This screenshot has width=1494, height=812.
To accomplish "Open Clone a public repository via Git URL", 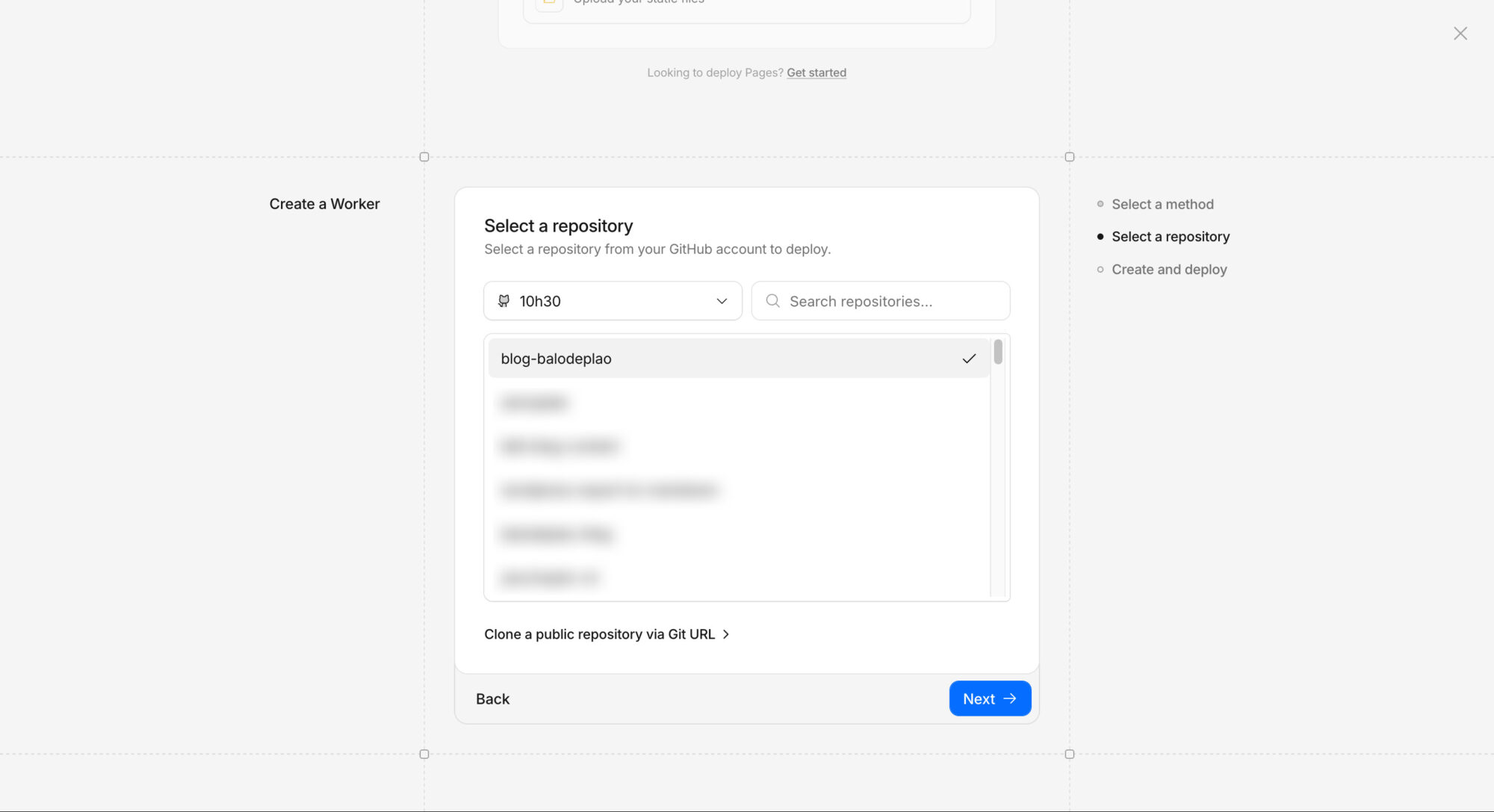I will (599, 634).
